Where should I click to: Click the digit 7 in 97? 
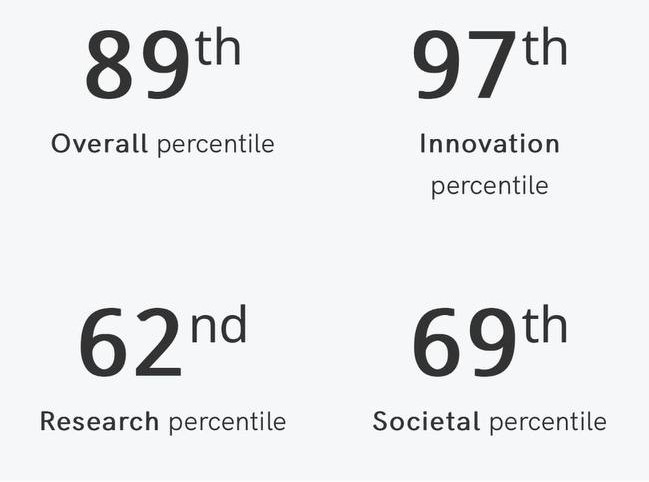[493, 67]
